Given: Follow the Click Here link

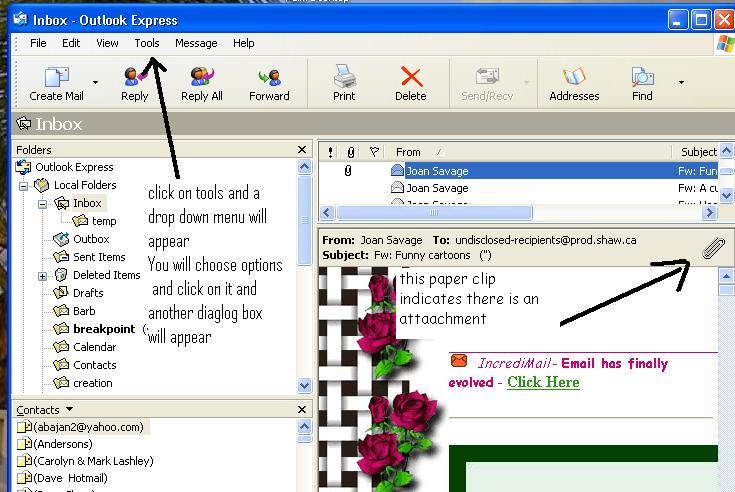Looking at the screenshot, I should (x=543, y=382).
